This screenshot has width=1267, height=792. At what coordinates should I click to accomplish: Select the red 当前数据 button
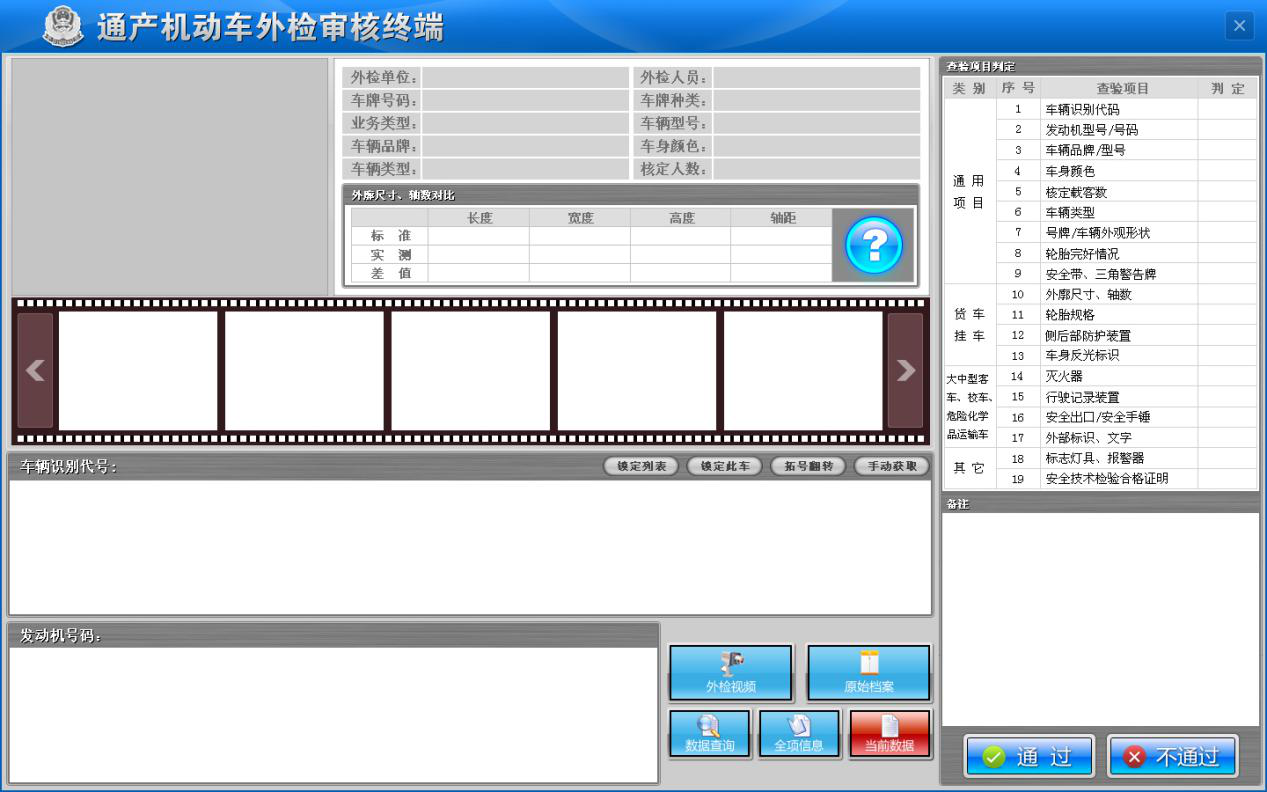click(889, 734)
